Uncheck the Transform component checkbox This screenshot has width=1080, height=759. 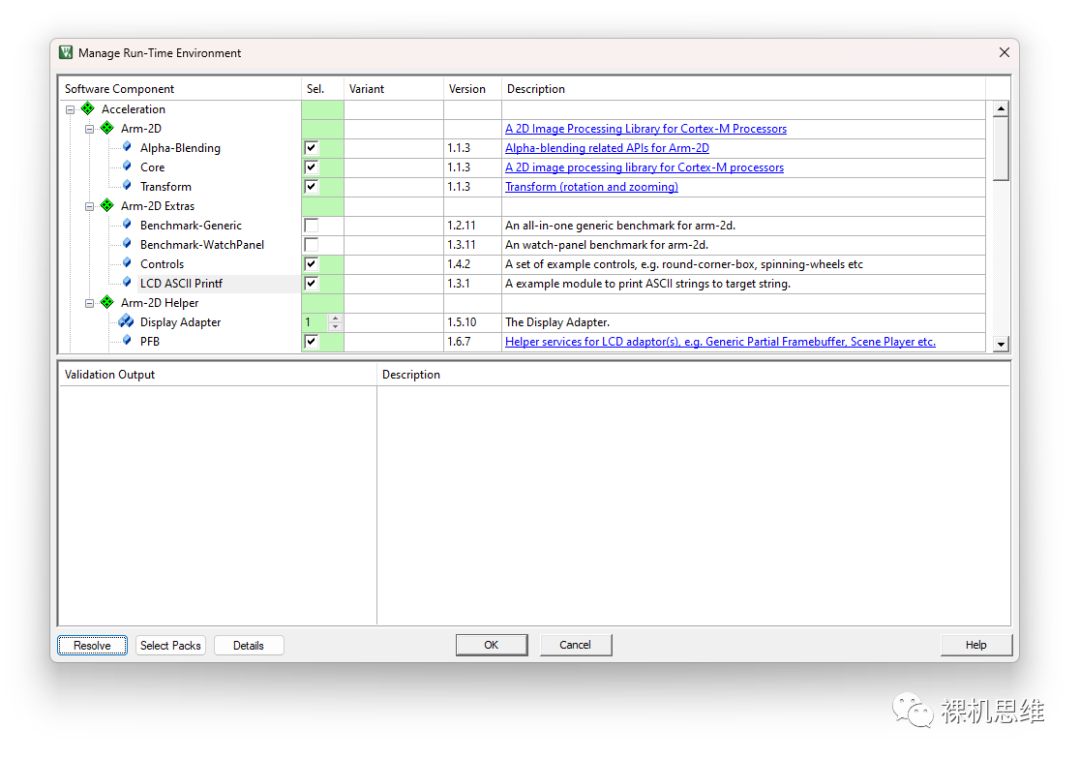311,187
